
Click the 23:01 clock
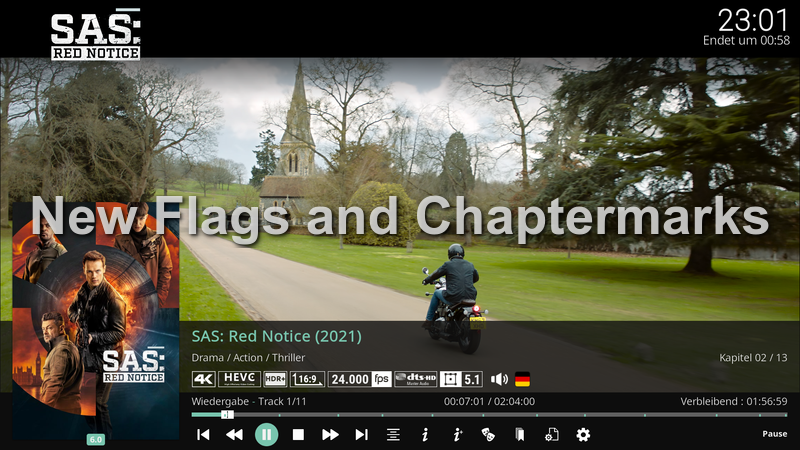pyautogui.click(x=753, y=21)
